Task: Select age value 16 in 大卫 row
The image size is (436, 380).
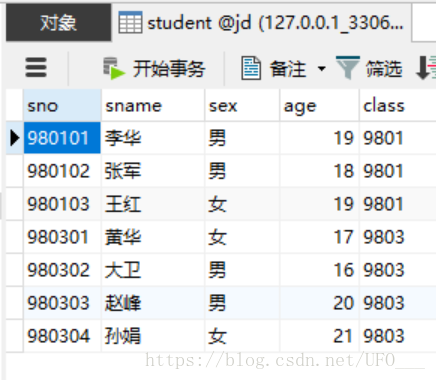Action: click(x=319, y=270)
